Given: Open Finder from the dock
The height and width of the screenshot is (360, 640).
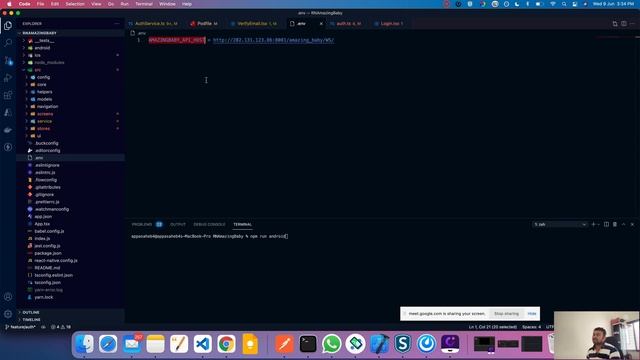Looking at the screenshot, I should pyautogui.click(x=84, y=344).
